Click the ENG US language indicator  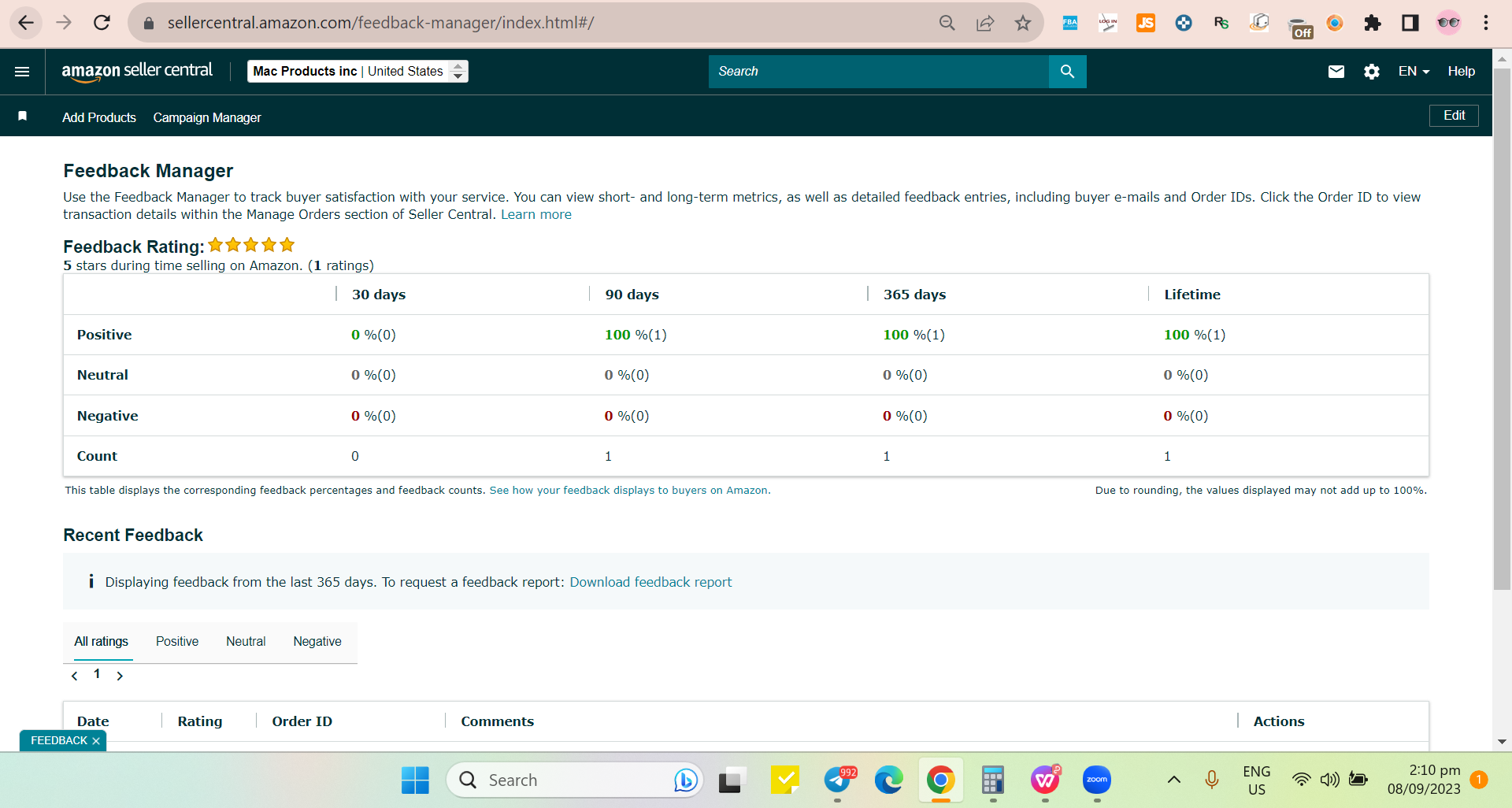click(1257, 780)
